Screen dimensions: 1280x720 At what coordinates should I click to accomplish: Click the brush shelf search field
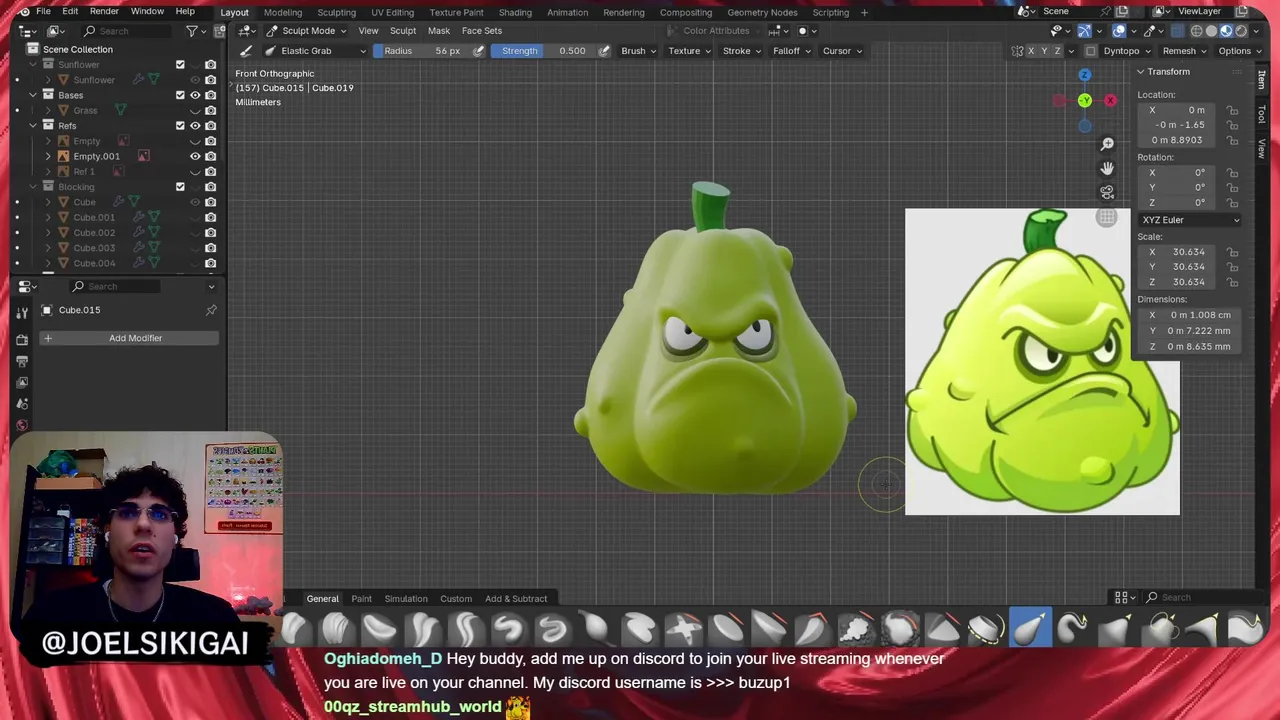[x=1205, y=598]
